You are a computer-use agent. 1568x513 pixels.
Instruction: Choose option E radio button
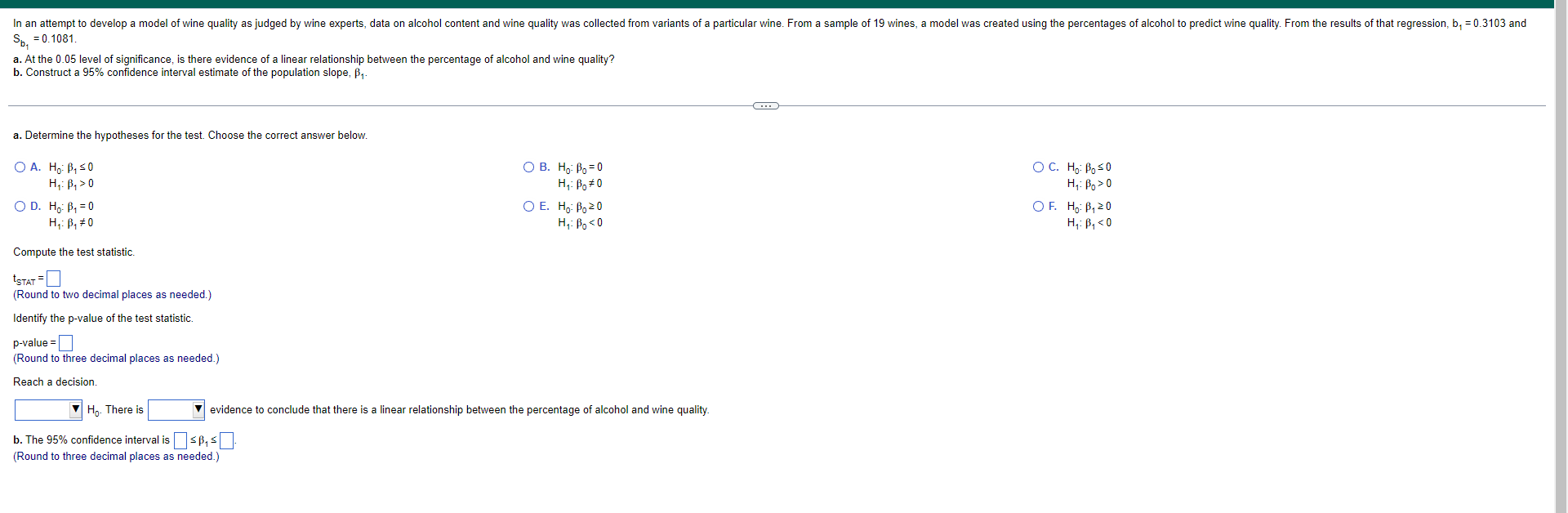528,207
